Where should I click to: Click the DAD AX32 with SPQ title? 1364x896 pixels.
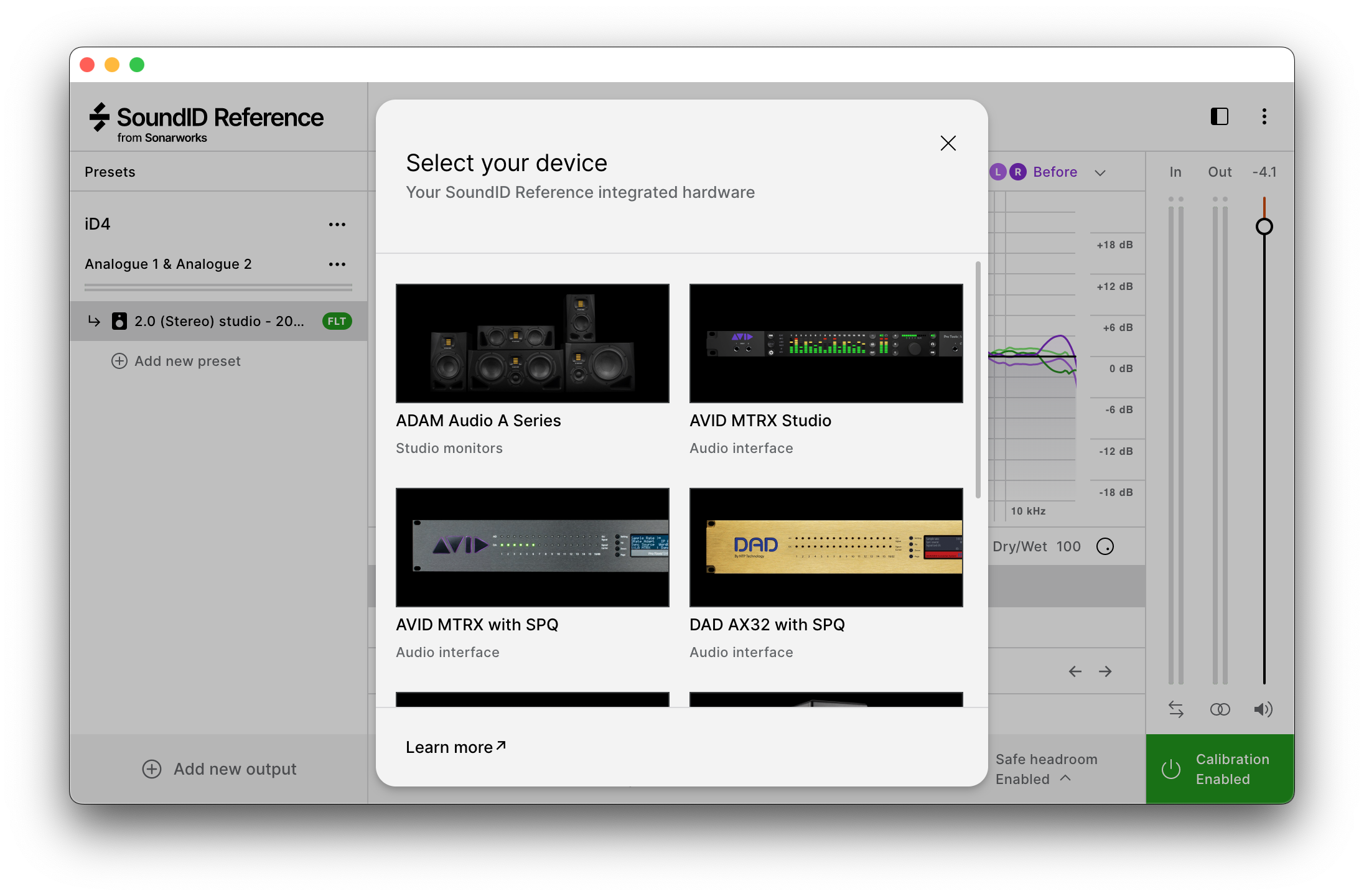[x=767, y=625]
